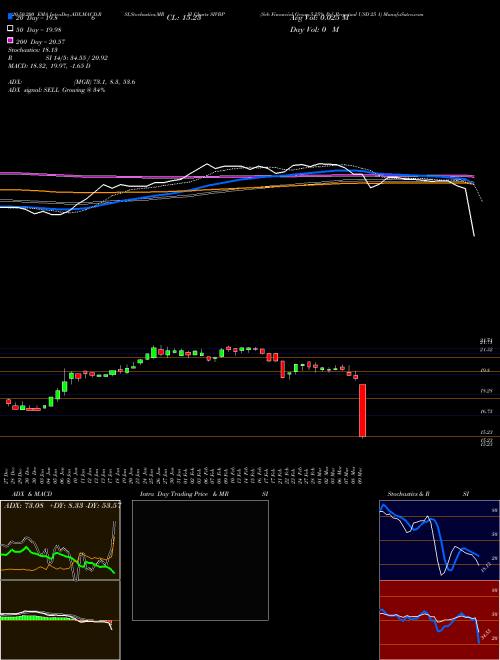Click the 'ADX & MACD' panel title
Screen dimensions: 500x660
pos(32,494)
